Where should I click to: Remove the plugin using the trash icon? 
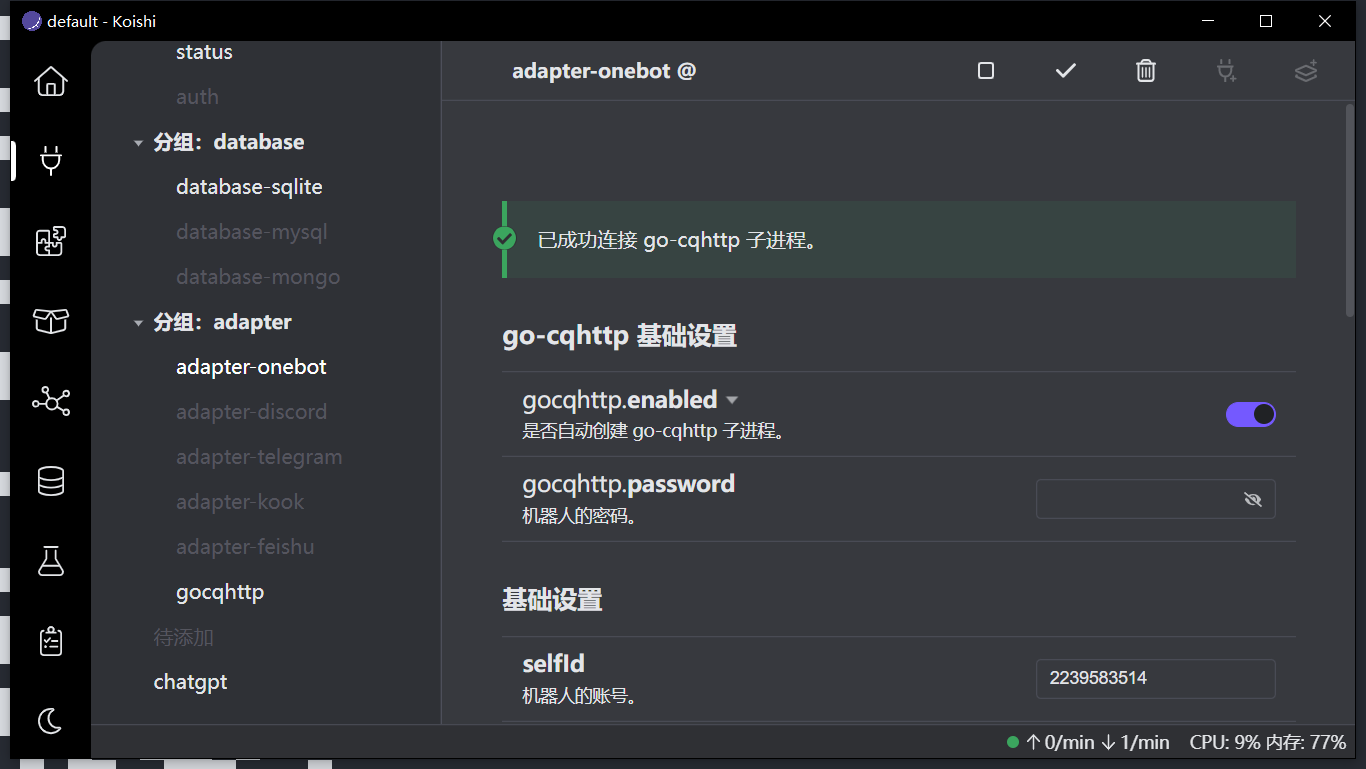pyautogui.click(x=1145, y=71)
